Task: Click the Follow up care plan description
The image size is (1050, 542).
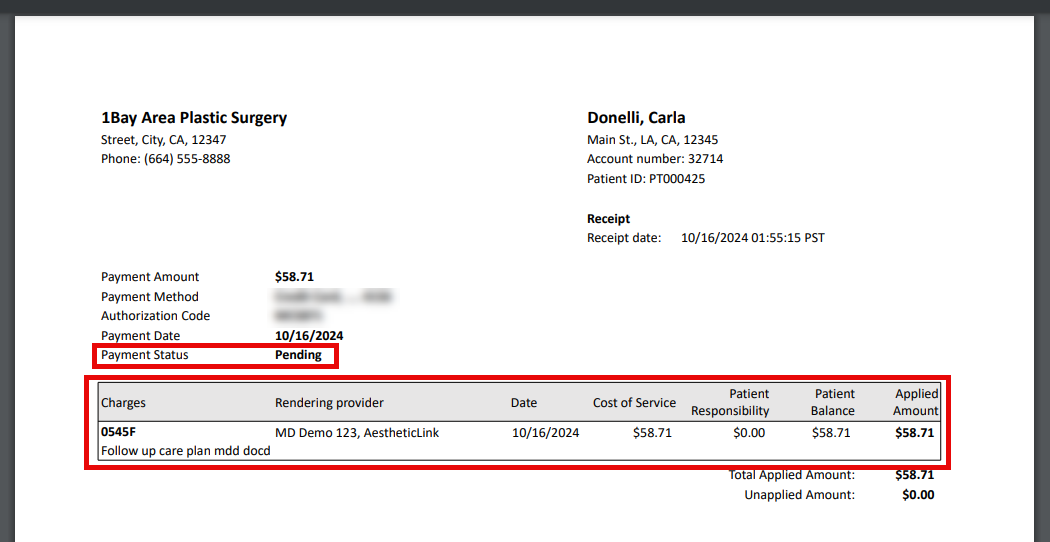Action: (x=185, y=451)
